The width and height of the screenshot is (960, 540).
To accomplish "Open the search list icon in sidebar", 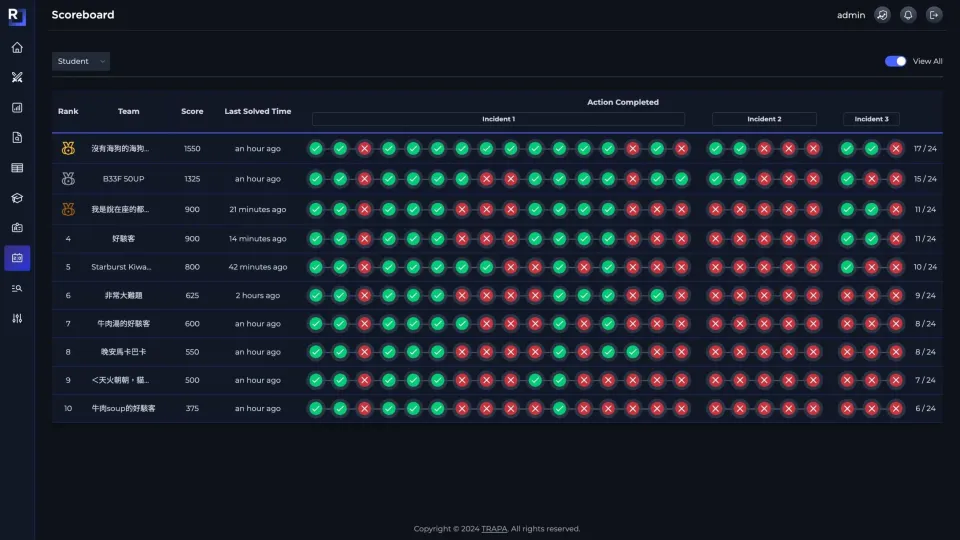I will point(17,288).
